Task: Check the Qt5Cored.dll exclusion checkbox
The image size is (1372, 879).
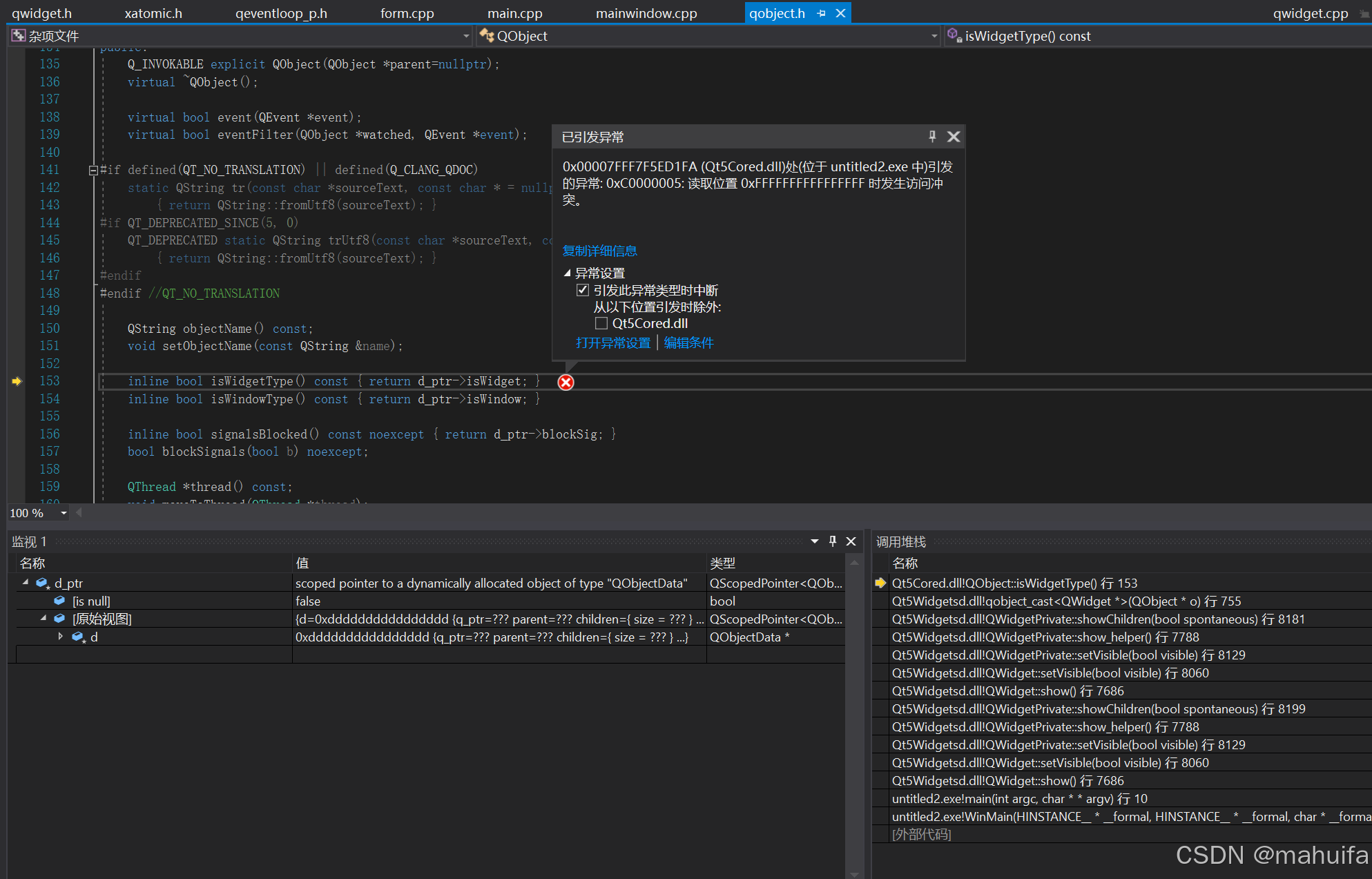Action: pyautogui.click(x=601, y=323)
